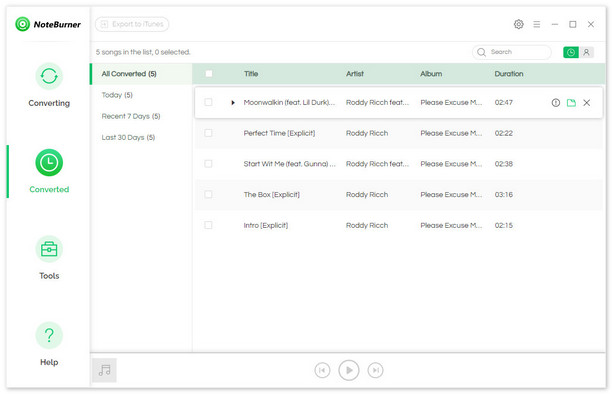612x394 pixels.
Task: Sort by Album column header
Action: (431, 74)
